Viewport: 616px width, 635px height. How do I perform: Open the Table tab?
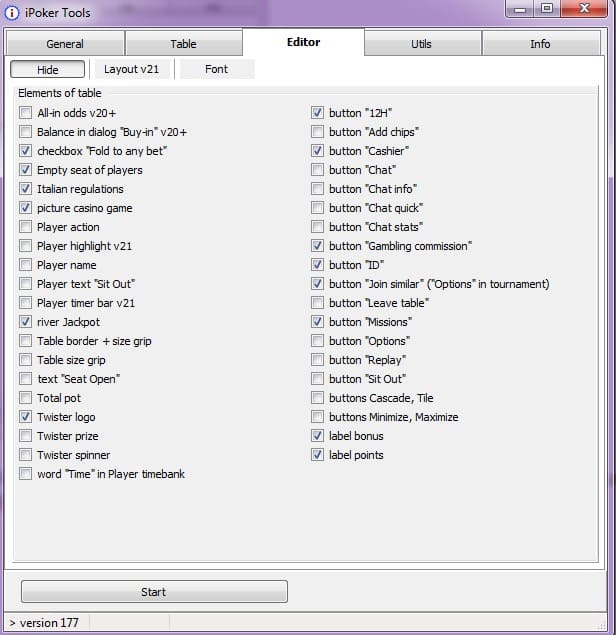pos(183,44)
